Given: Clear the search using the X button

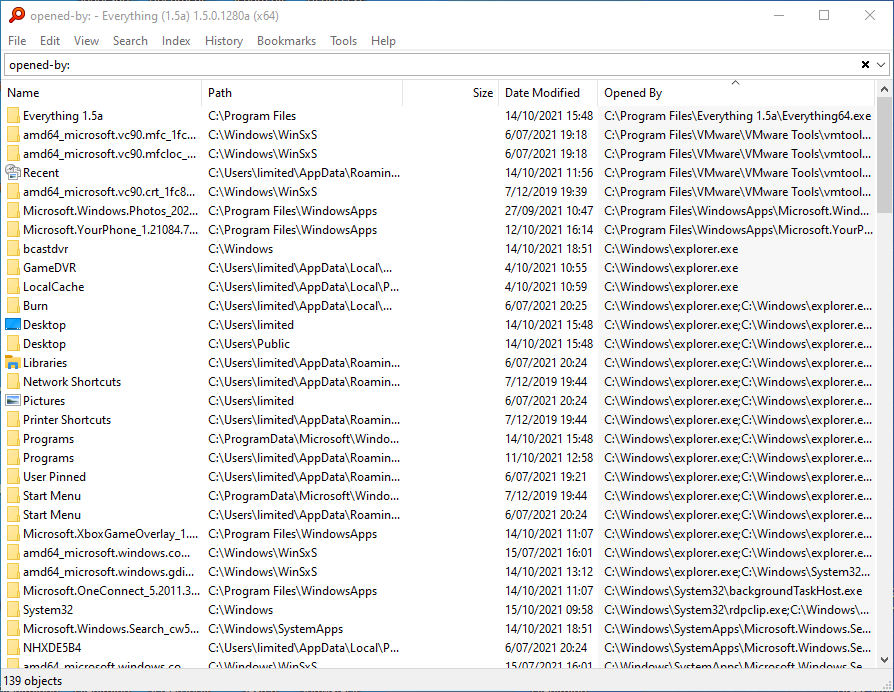Looking at the screenshot, I should pyautogui.click(x=863, y=64).
